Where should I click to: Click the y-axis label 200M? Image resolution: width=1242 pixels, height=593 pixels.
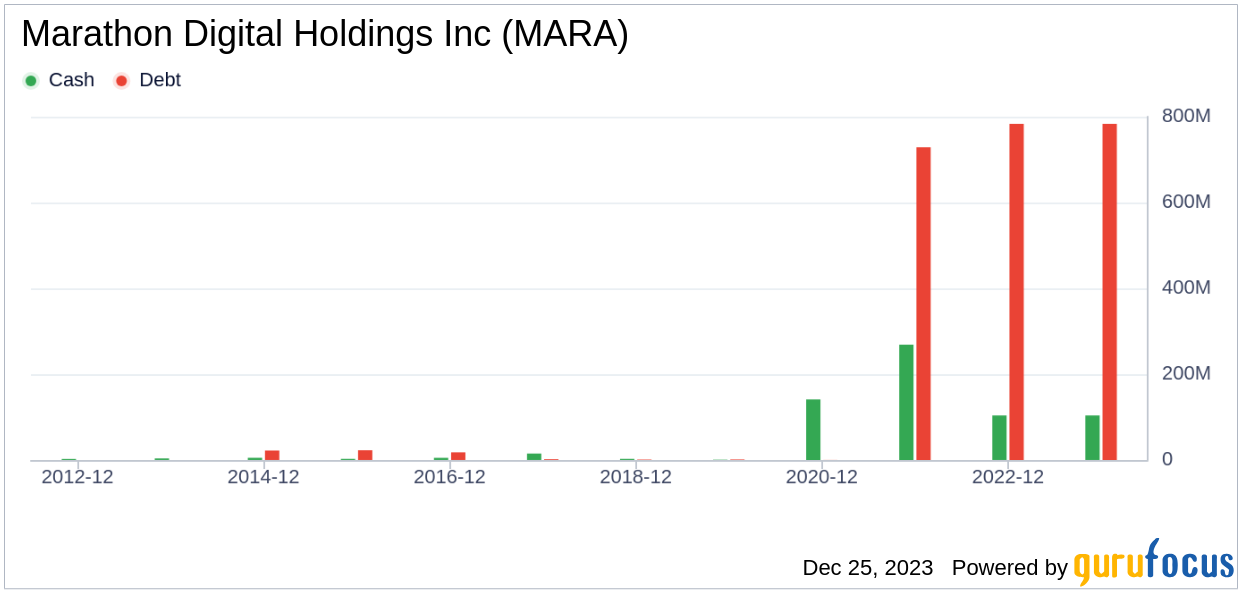coord(1186,374)
